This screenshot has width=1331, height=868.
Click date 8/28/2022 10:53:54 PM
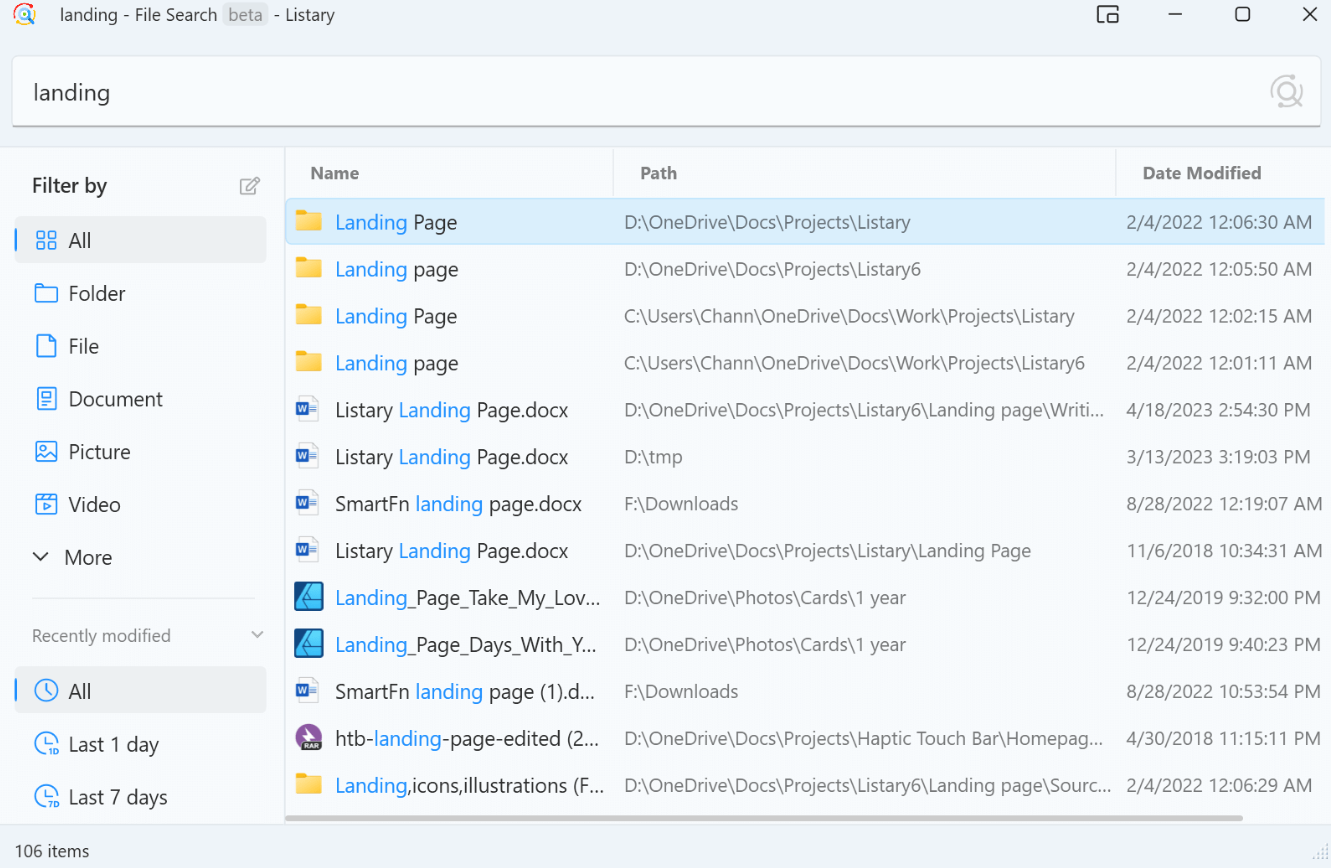click(x=1223, y=691)
